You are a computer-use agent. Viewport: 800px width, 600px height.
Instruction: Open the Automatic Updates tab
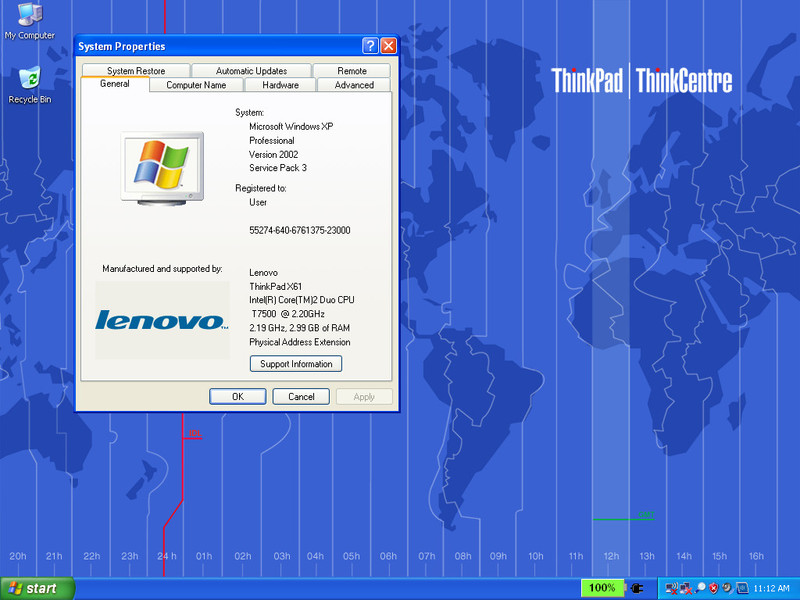tap(251, 70)
